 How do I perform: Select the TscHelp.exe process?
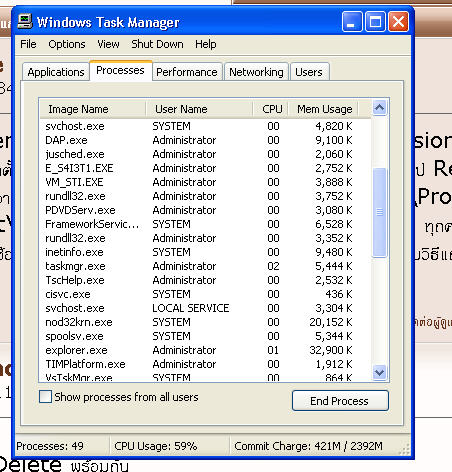pyautogui.click(x=205, y=280)
